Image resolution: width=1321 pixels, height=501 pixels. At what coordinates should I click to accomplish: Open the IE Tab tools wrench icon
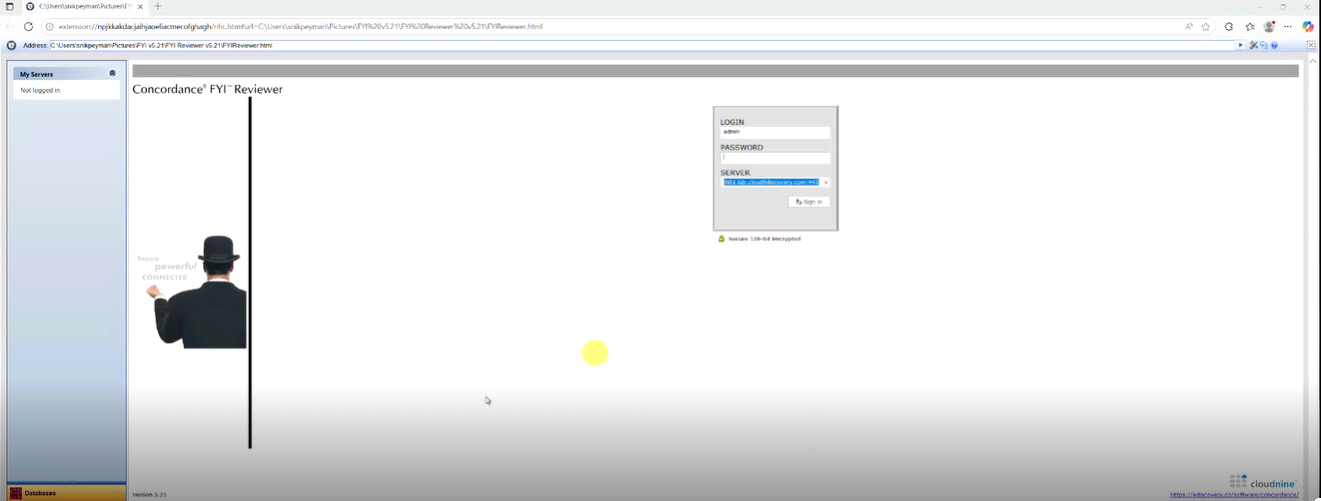(x=1253, y=45)
